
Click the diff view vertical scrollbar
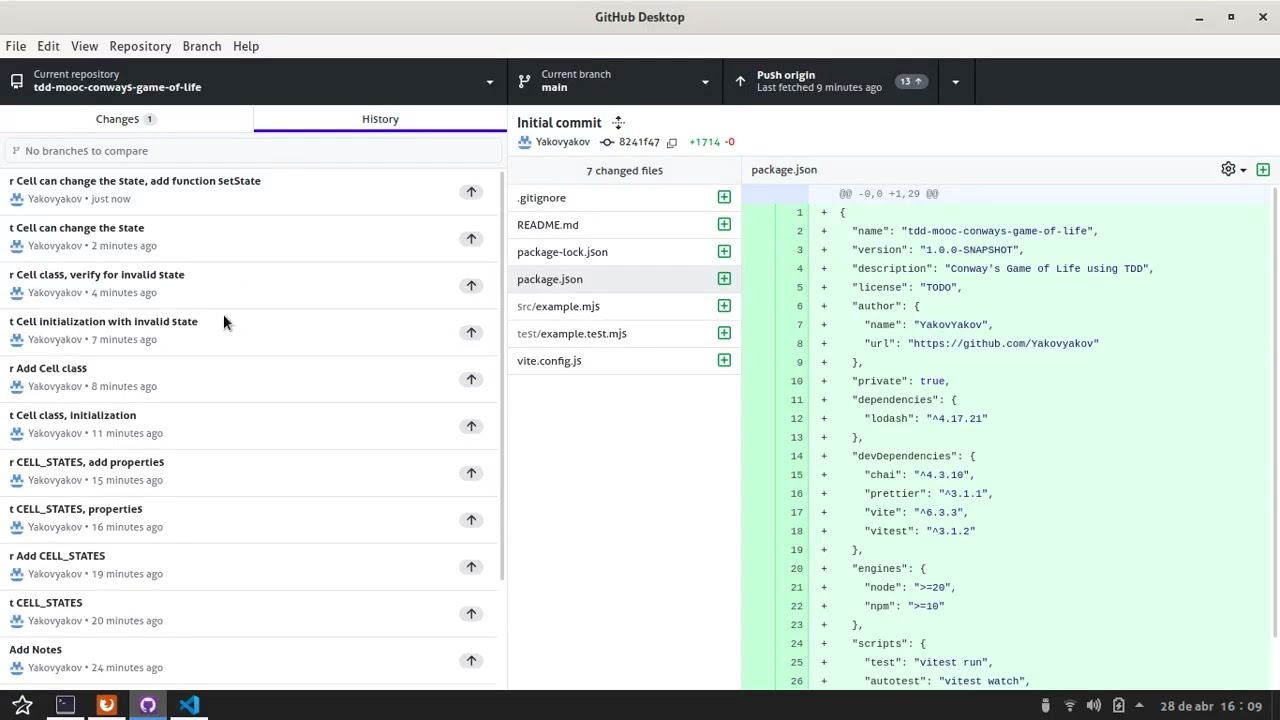coord(1276,410)
